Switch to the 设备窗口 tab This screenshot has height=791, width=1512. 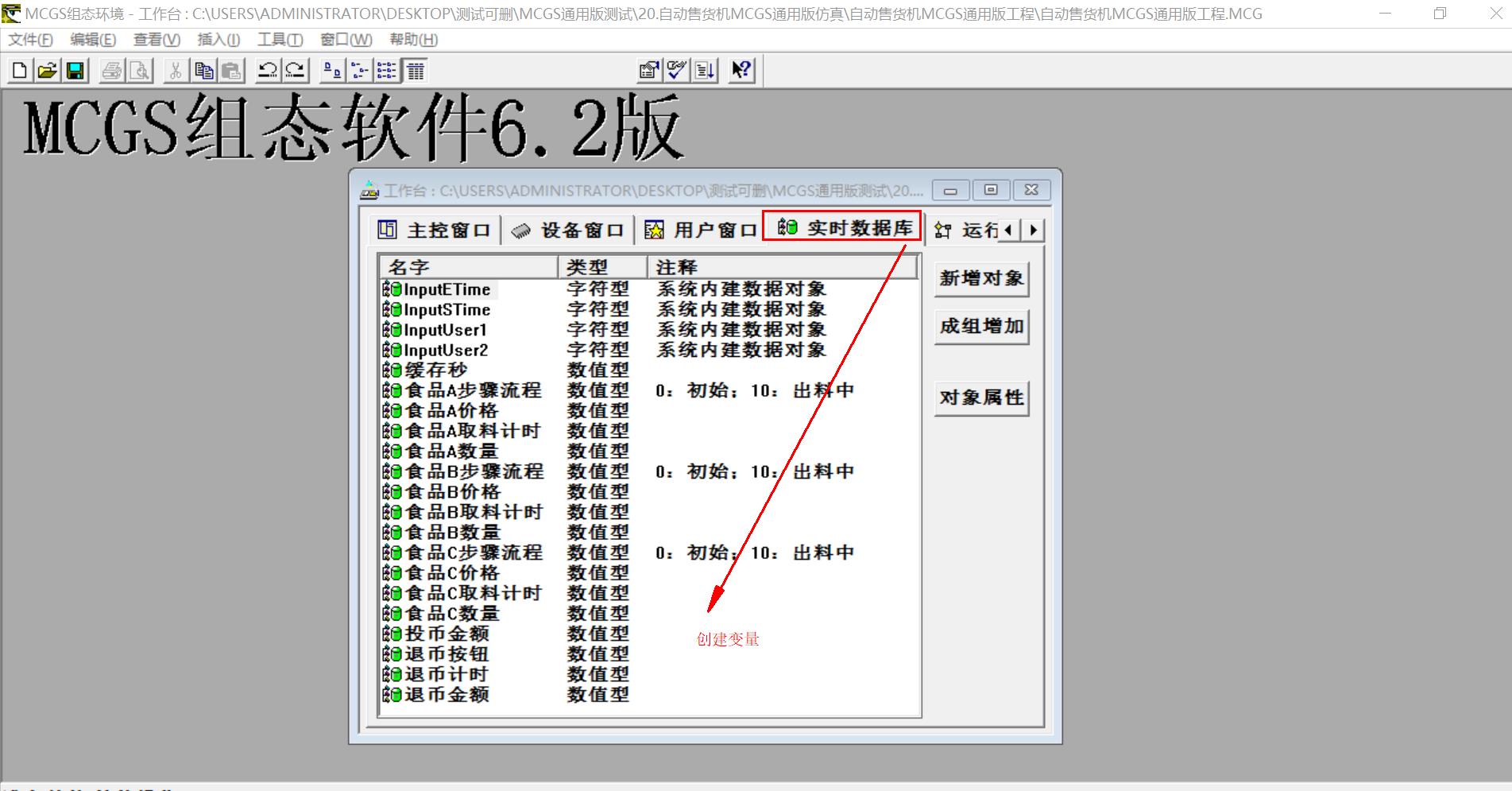(x=567, y=231)
